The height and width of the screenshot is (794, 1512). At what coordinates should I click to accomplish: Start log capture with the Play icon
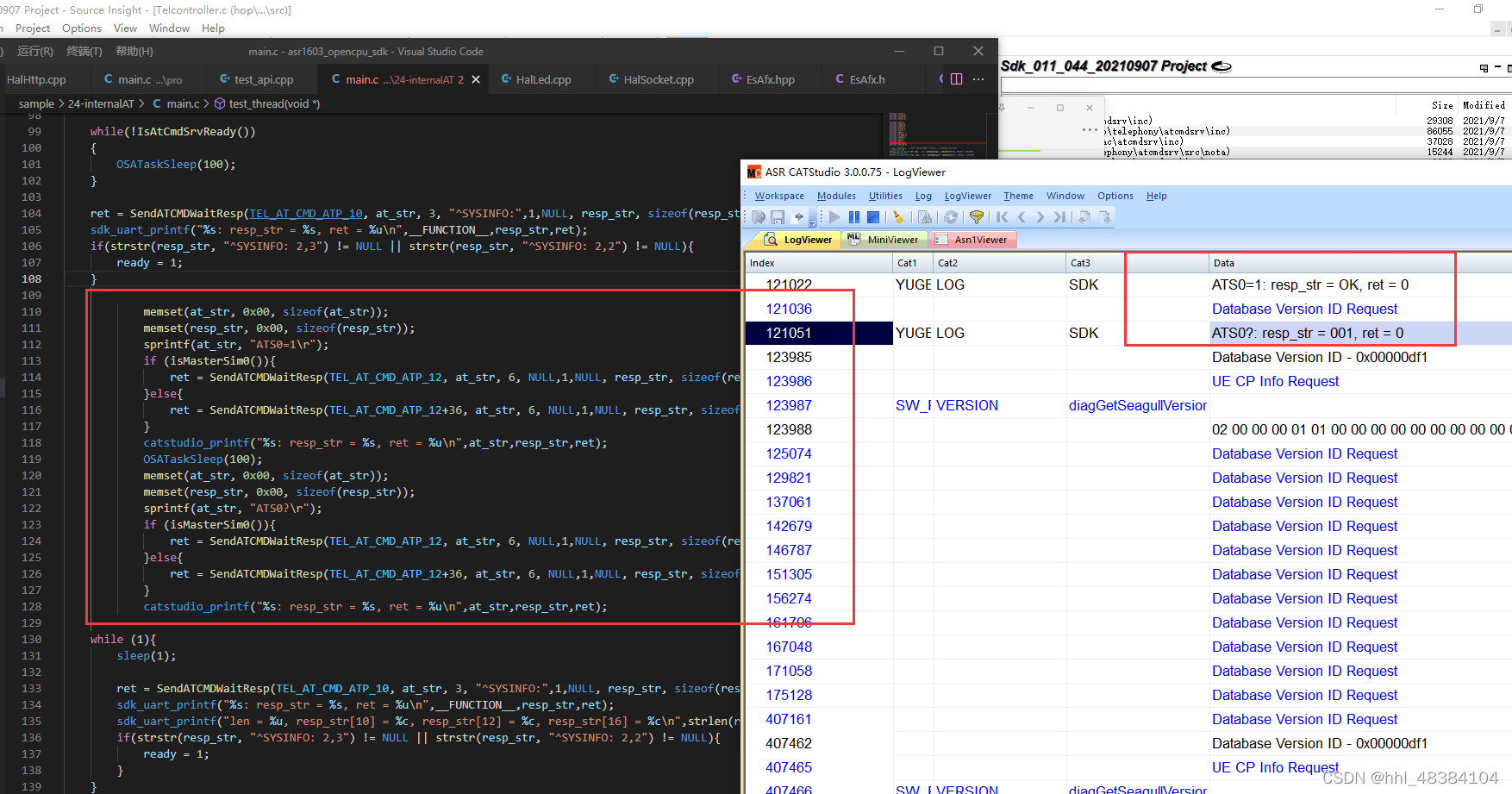click(x=834, y=217)
